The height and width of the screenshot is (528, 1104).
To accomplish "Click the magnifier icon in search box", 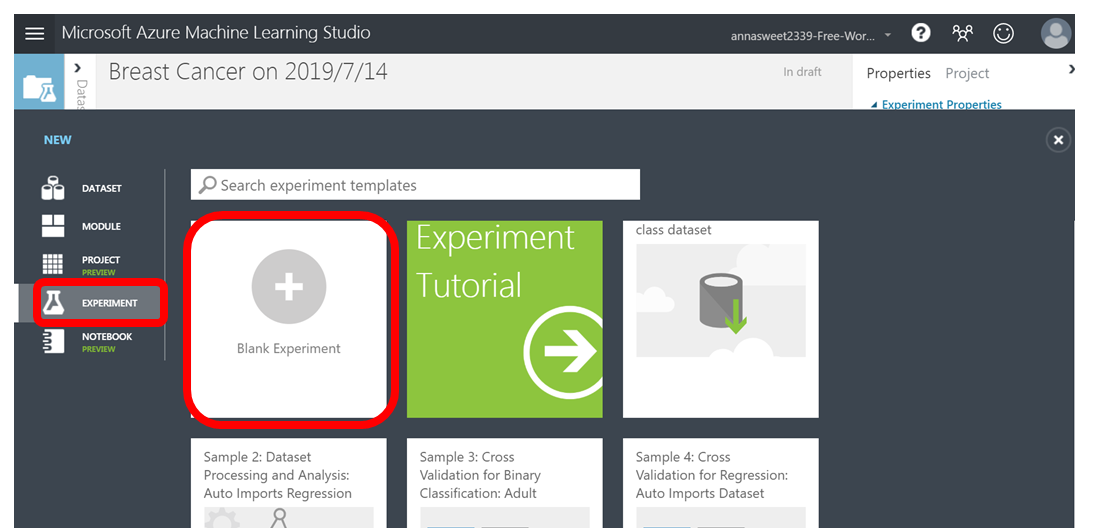I will 208,185.
